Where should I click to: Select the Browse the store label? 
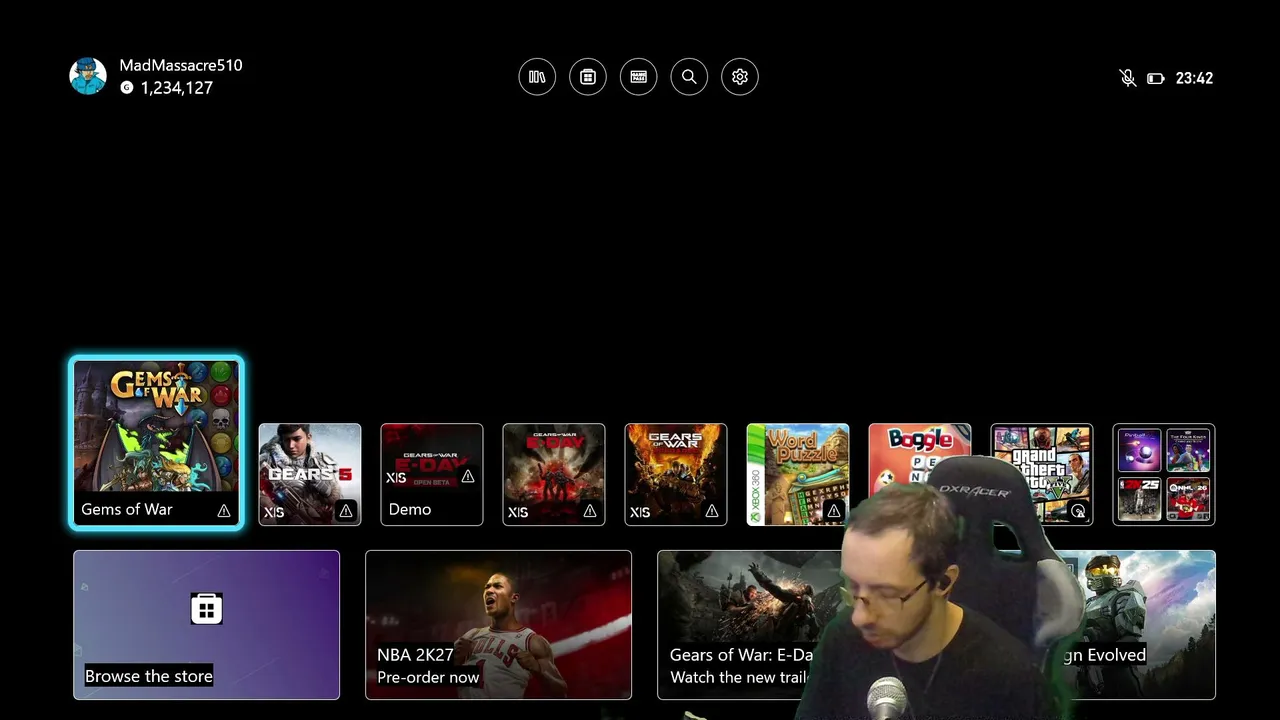pos(149,676)
